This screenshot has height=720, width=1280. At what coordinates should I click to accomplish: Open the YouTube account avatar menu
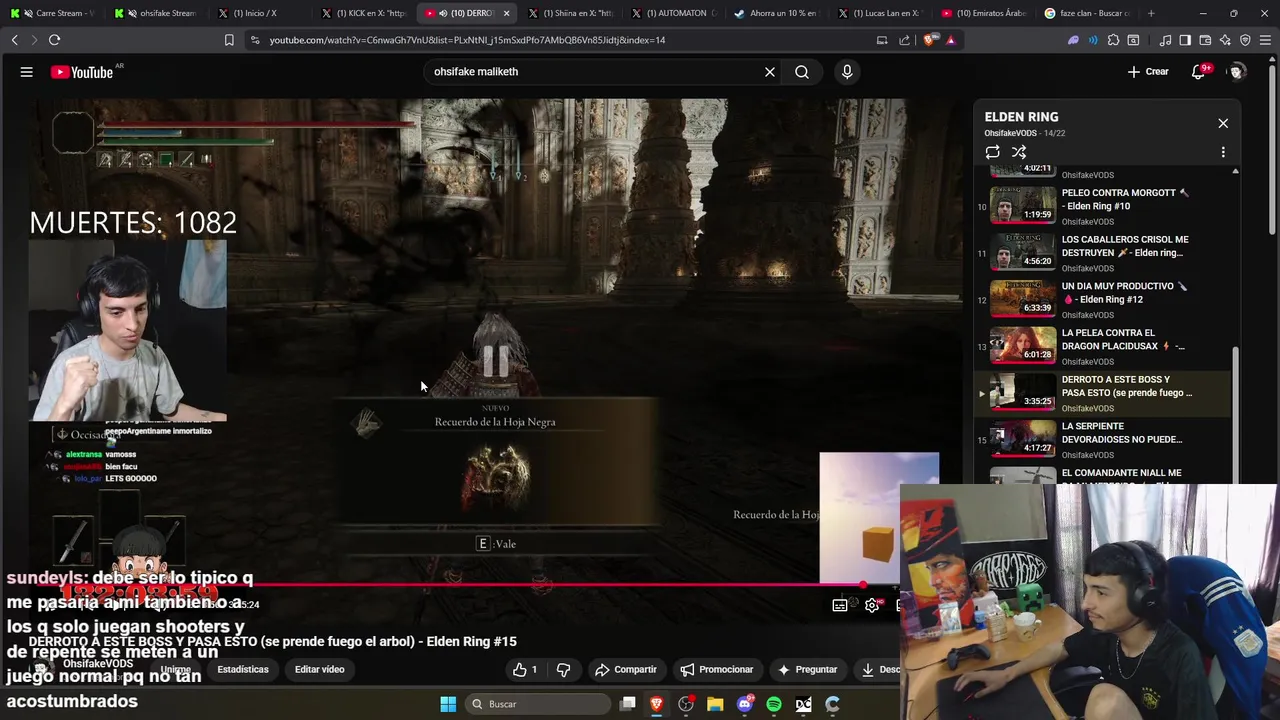1237,72
